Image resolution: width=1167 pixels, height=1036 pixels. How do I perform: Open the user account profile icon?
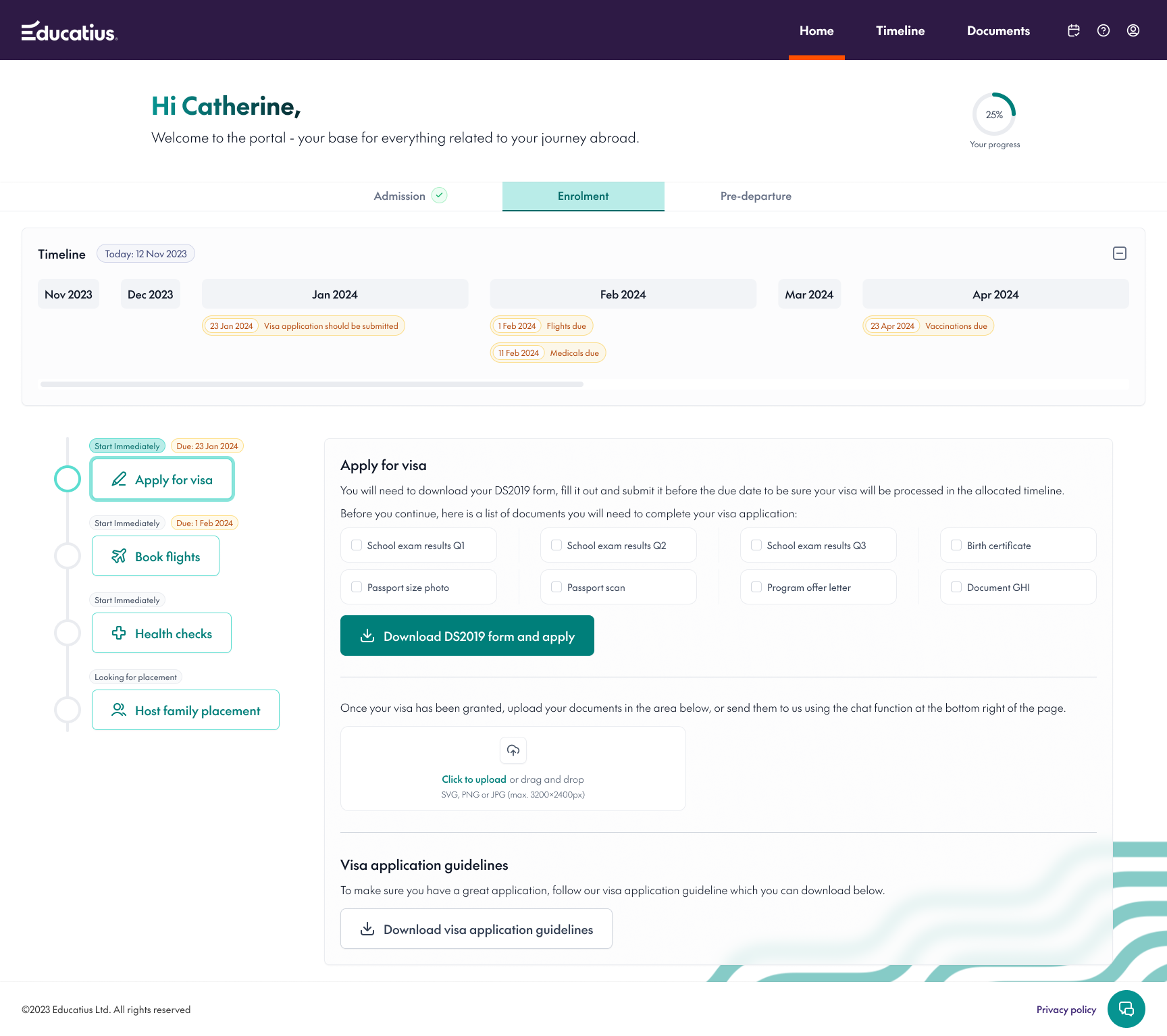click(1133, 30)
